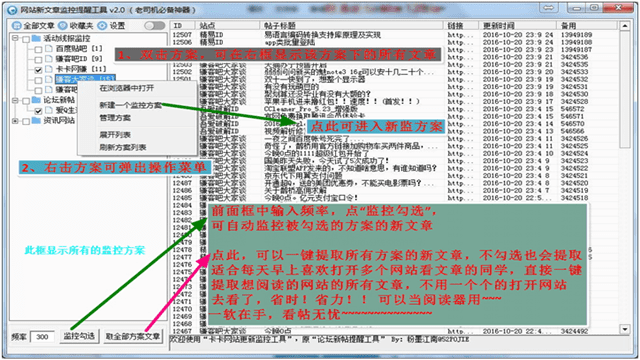Sort by the 备用 column header
The image size is (640, 360).
(588, 26)
